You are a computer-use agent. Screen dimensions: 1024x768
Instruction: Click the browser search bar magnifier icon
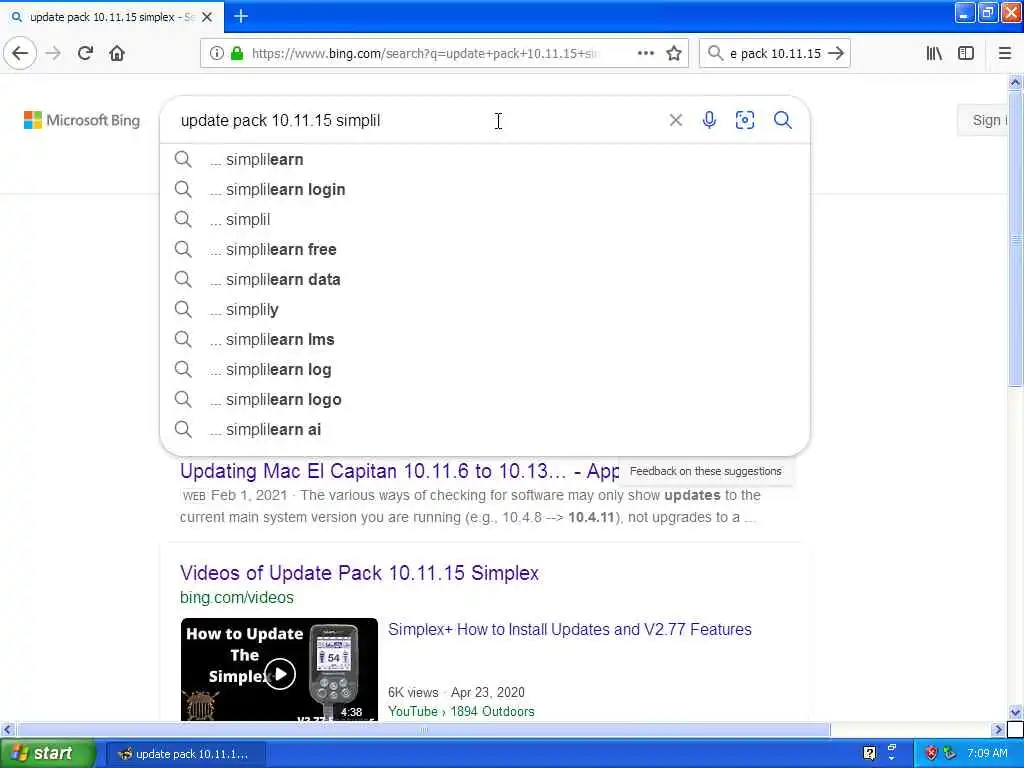point(715,53)
